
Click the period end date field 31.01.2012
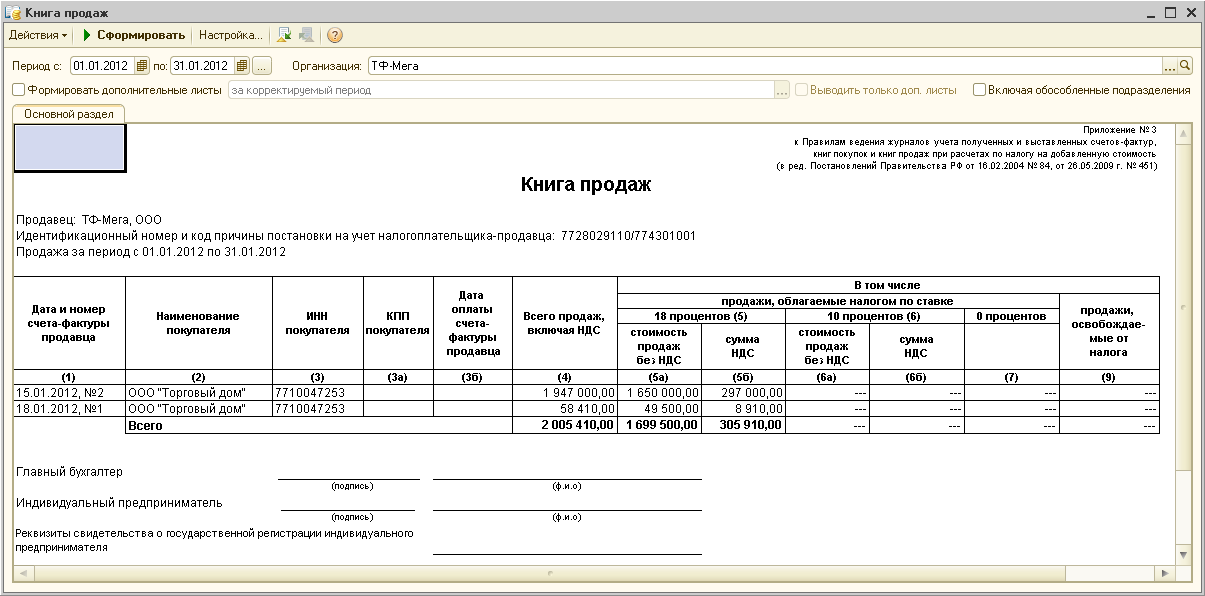click(x=202, y=66)
